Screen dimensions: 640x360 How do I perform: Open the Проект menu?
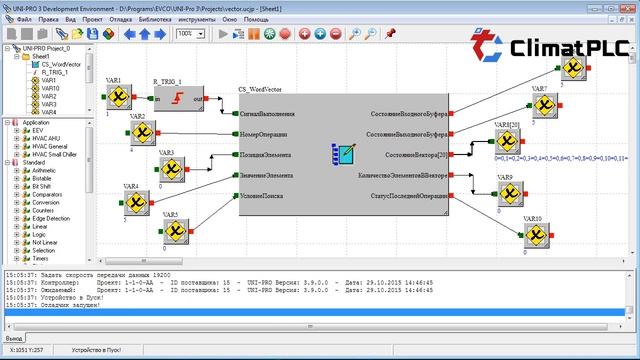pyautogui.click(x=92, y=19)
